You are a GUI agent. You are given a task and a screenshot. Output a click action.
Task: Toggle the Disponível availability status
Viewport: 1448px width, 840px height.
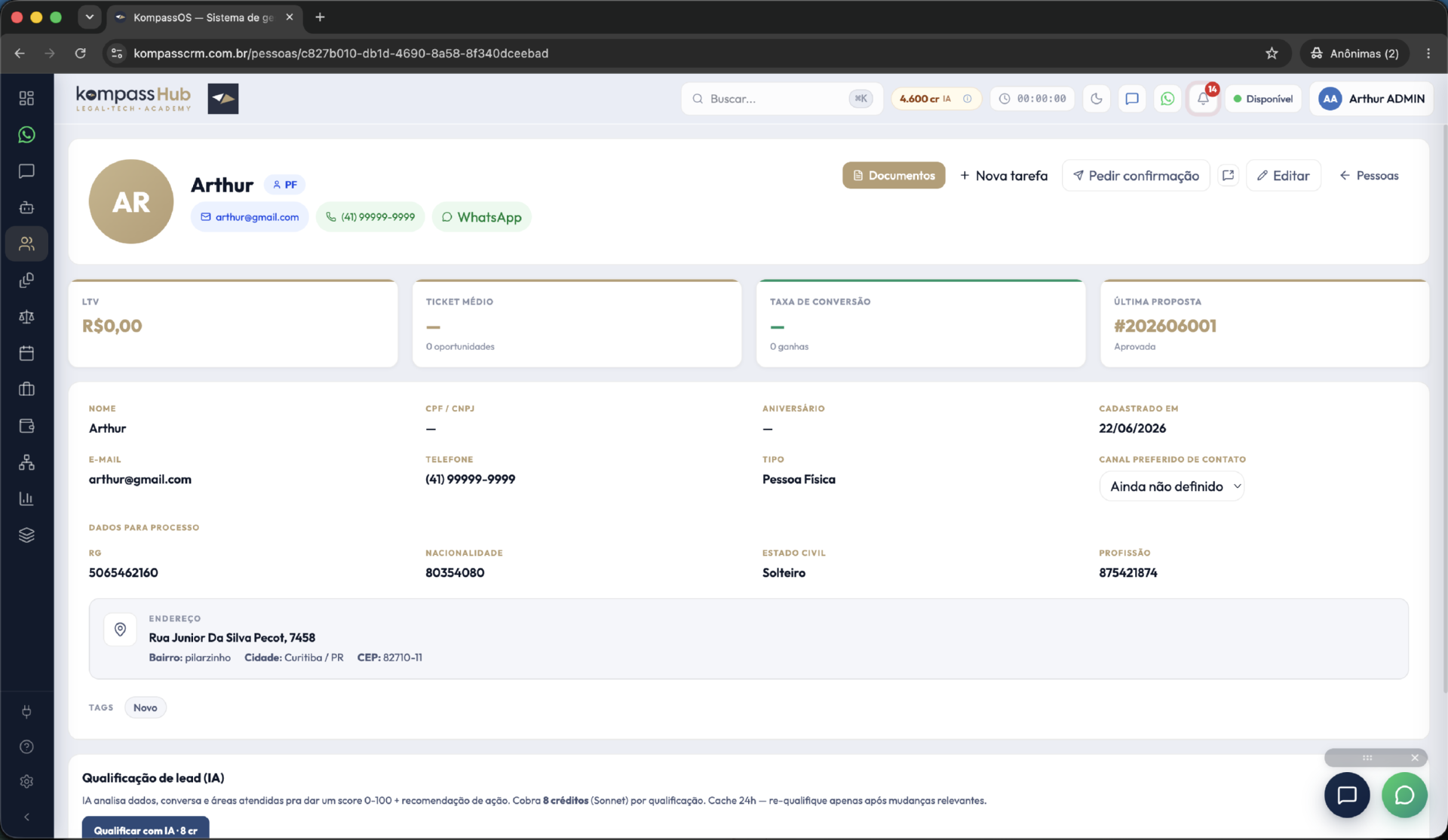coord(1263,99)
